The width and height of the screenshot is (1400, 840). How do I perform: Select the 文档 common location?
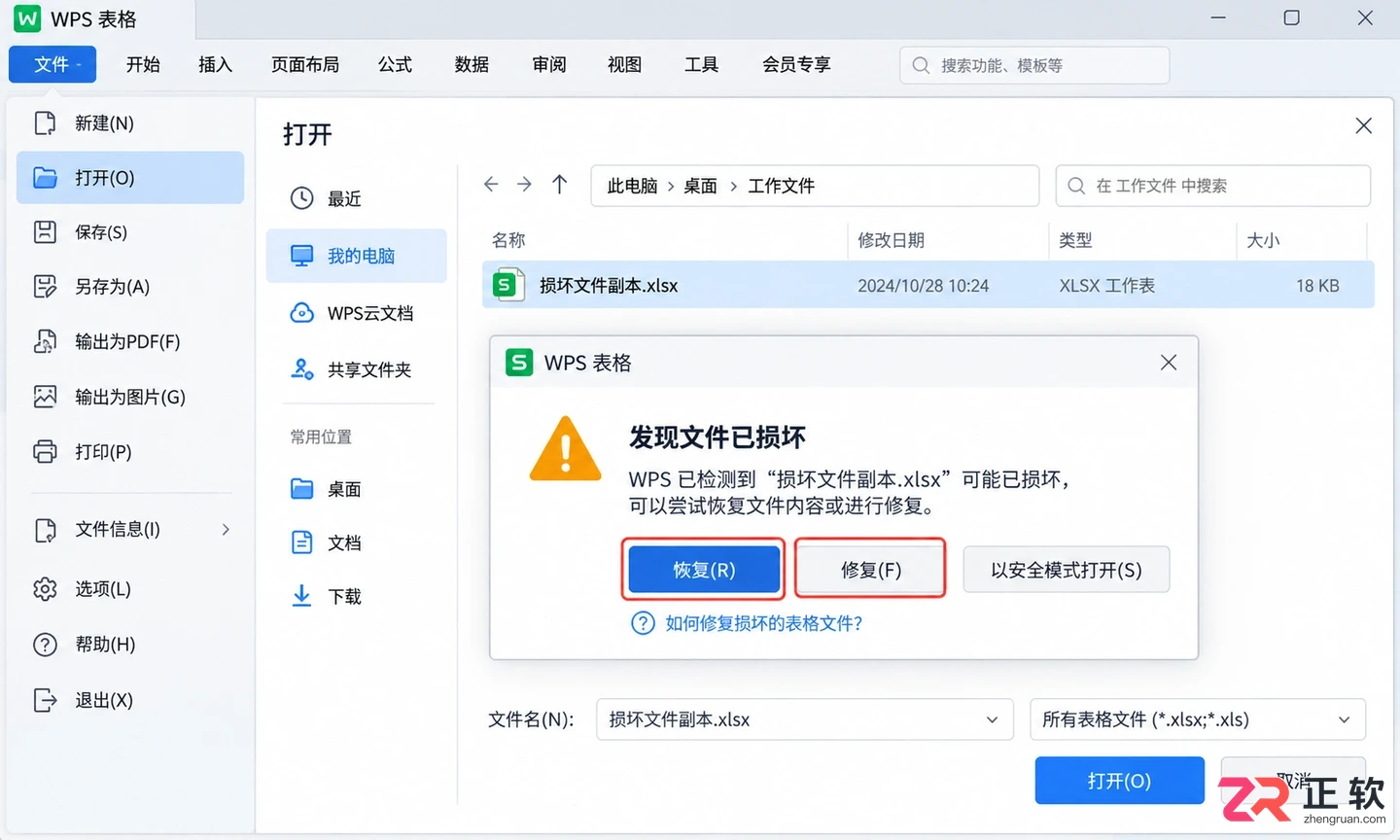(x=344, y=542)
